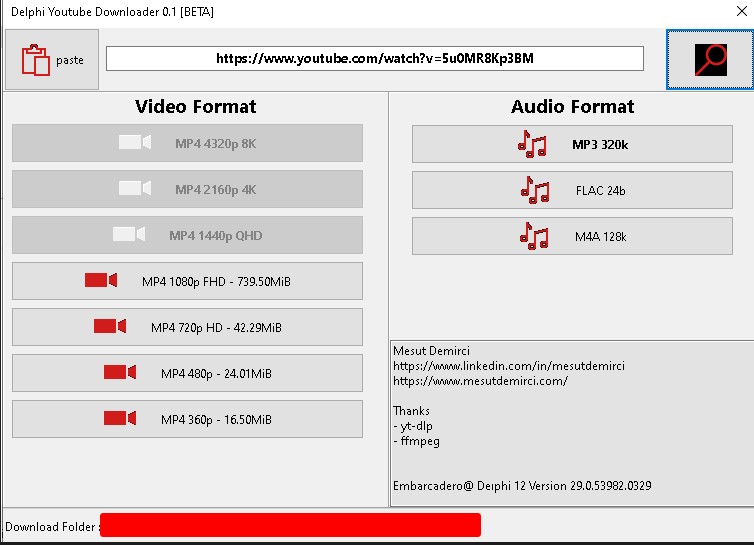Screen dimensions: 754x545
Task: Click the paste clipboard icon
Action: 36,60
